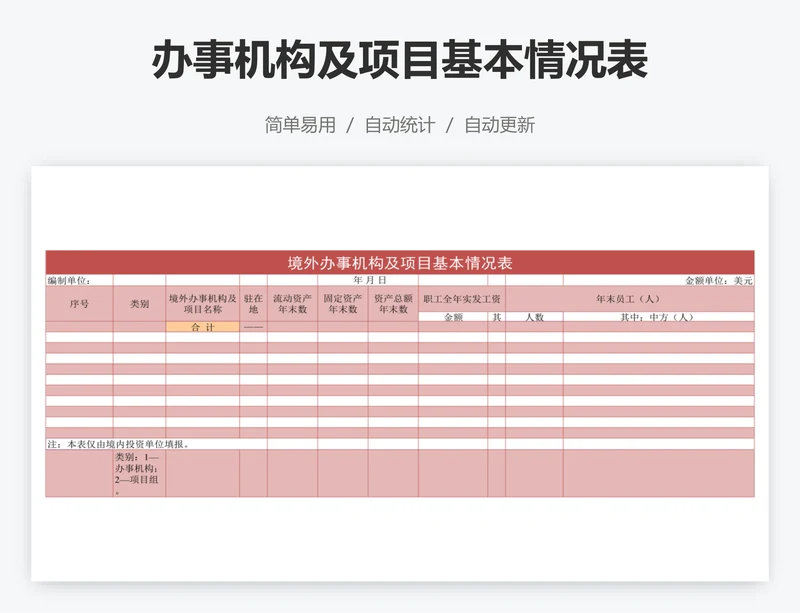The width and height of the screenshot is (800, 613).
Task: Click the 金额单位:美元 cell
Action: click(x=659, y=280)
